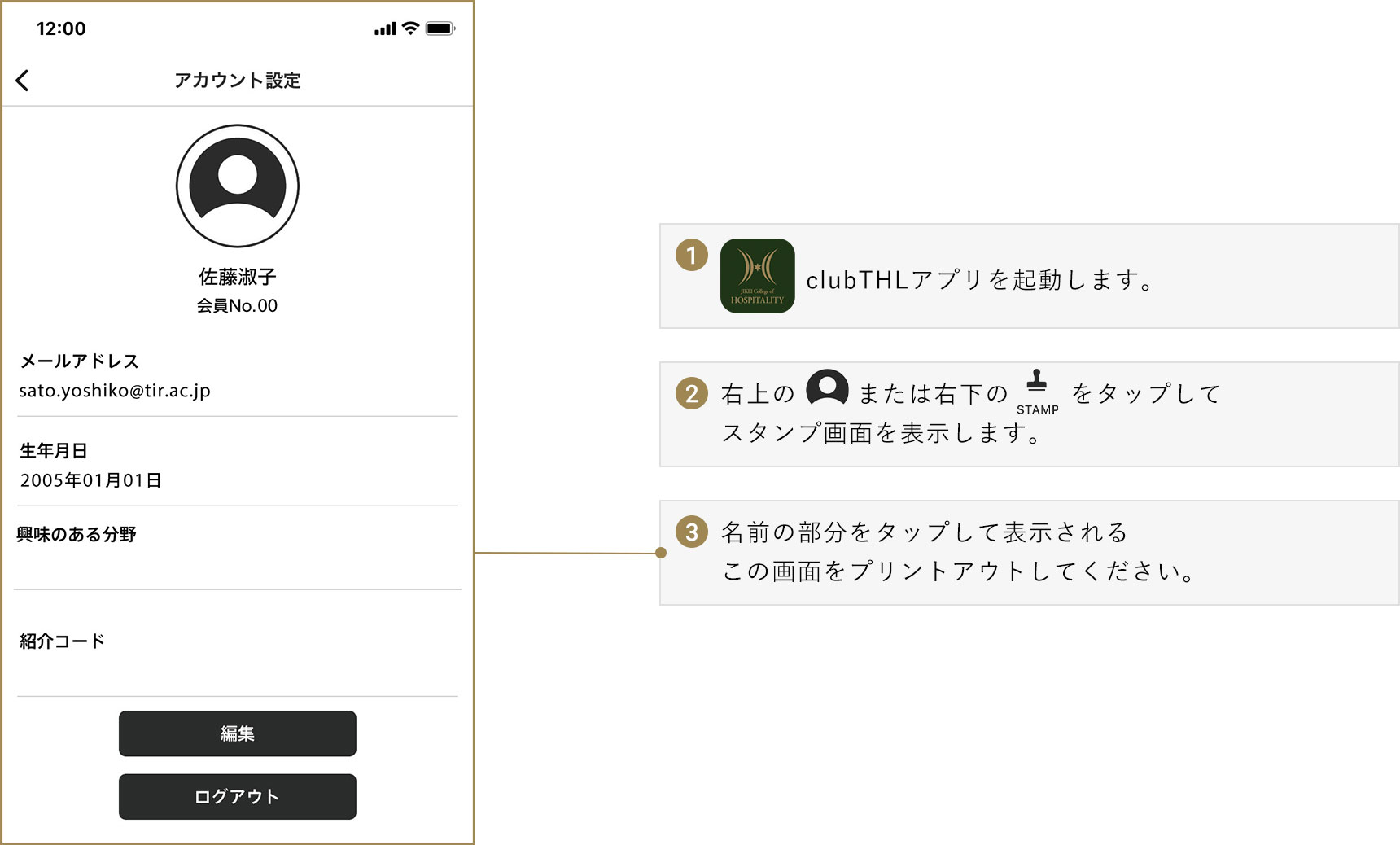The height and width of the screenshot is (845, 1400).
Task: Click the STAMP icon in step 2
Action: [x=1037, y=392]
